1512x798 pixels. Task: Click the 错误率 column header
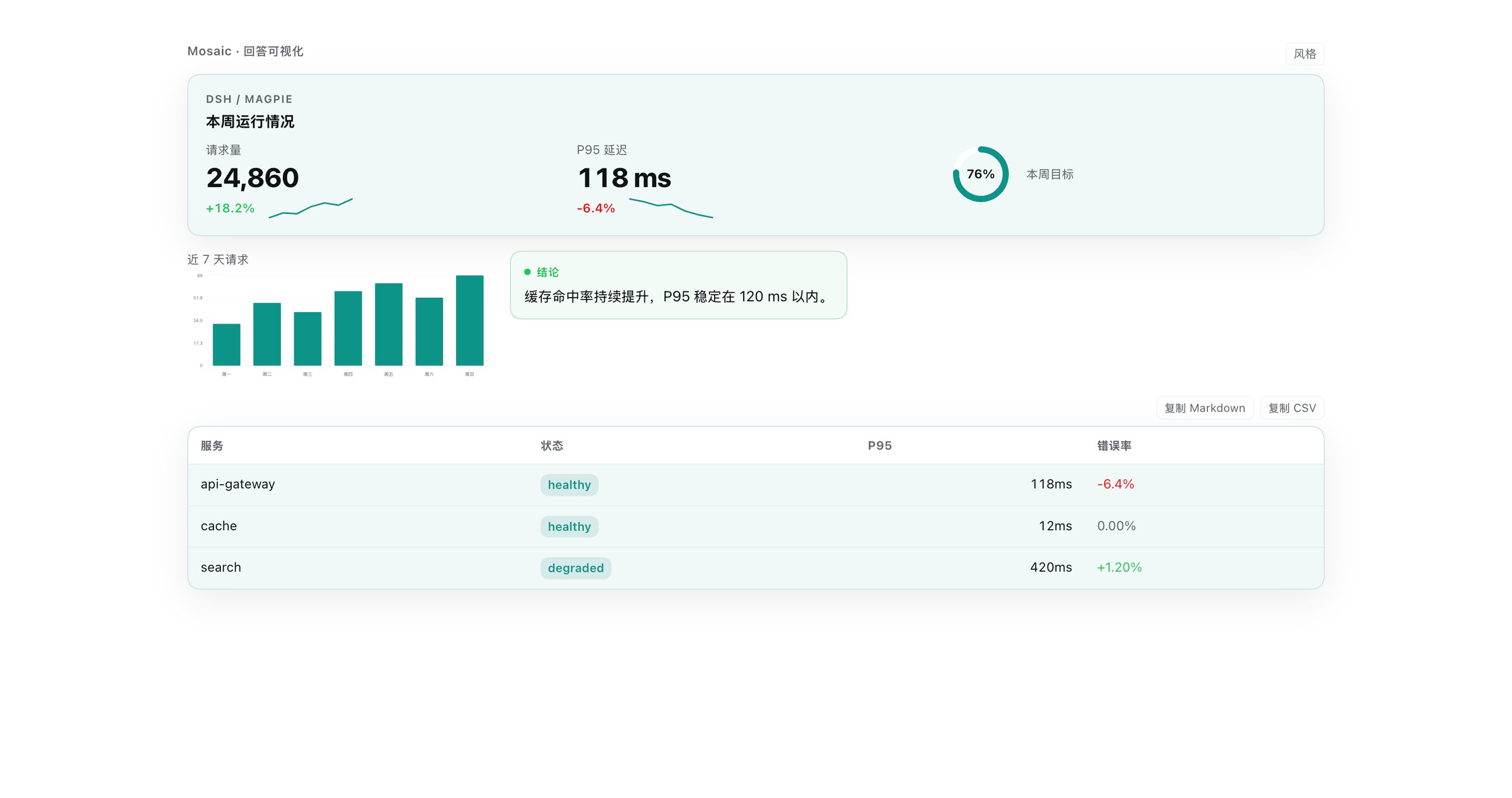[x=1114, y=446]
